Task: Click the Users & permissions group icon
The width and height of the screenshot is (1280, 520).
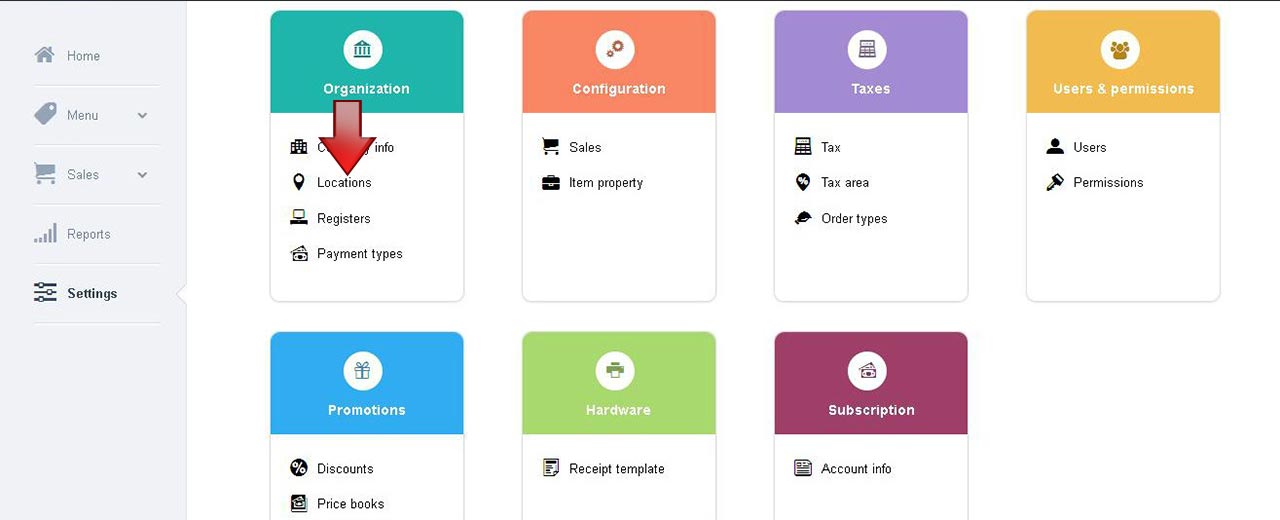Action: (x=1120, y=48)
